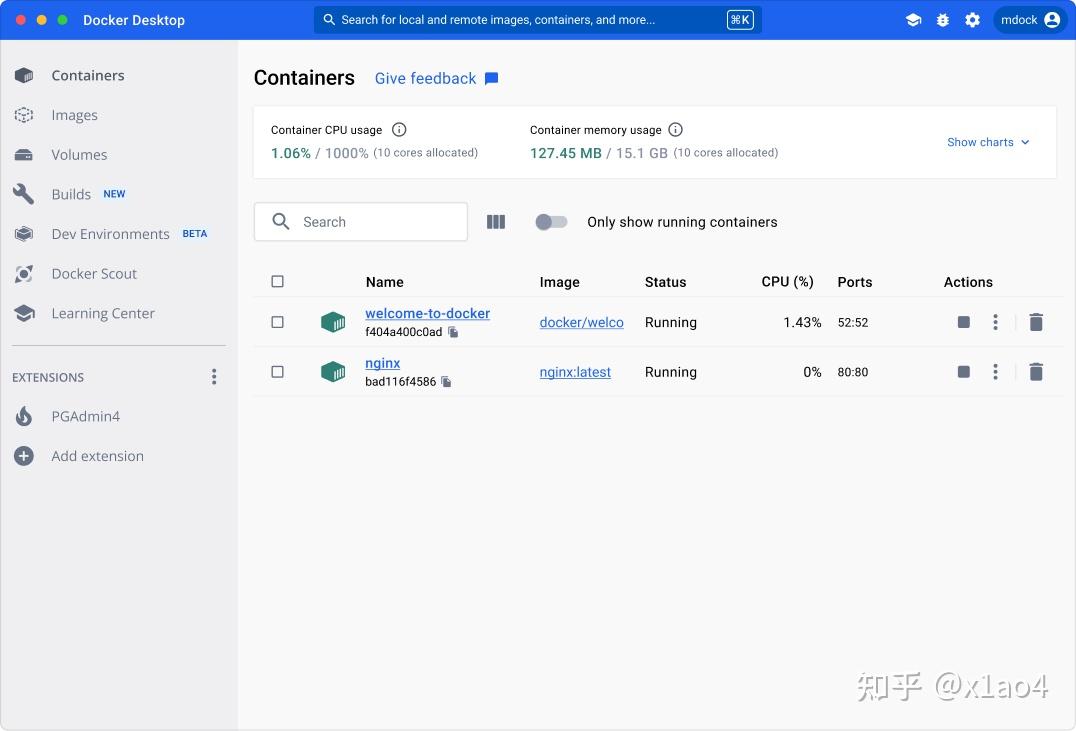Stop the nginx container
This screenshot has height=731, width=1076.
(x=963, y=371)
